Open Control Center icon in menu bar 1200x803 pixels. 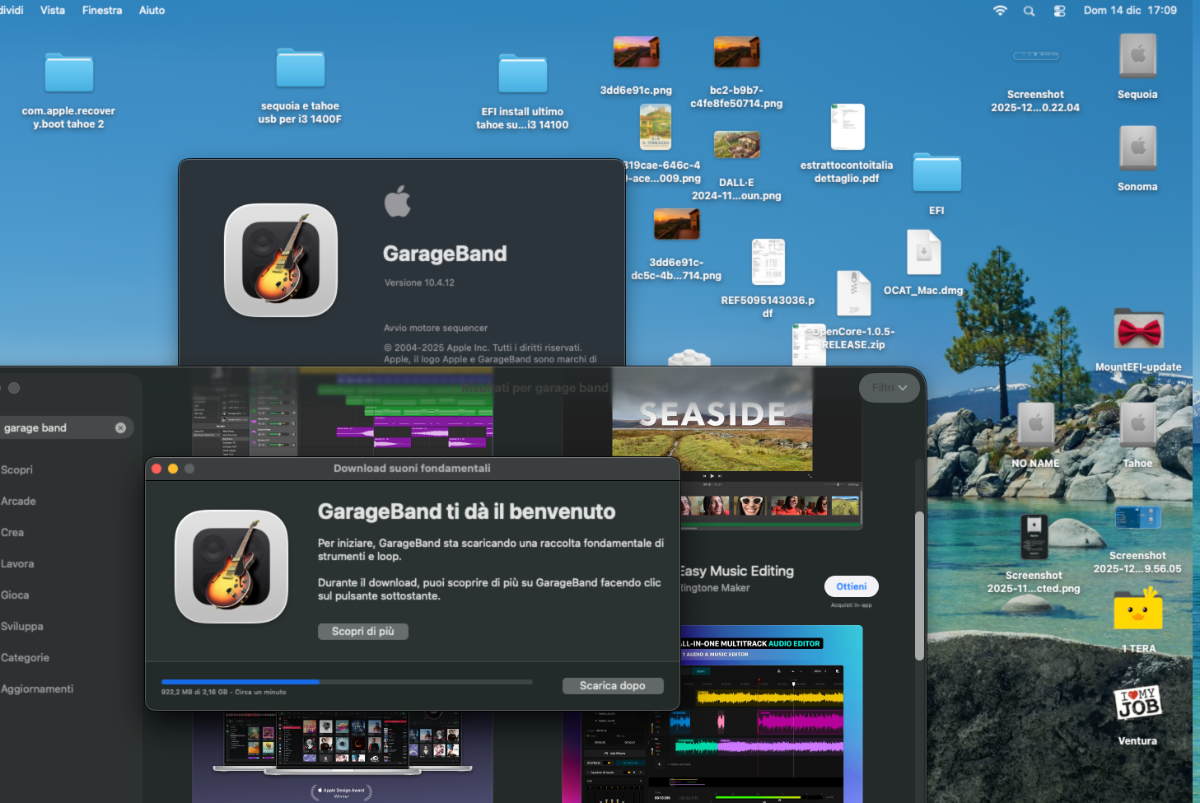(1060, 10)
